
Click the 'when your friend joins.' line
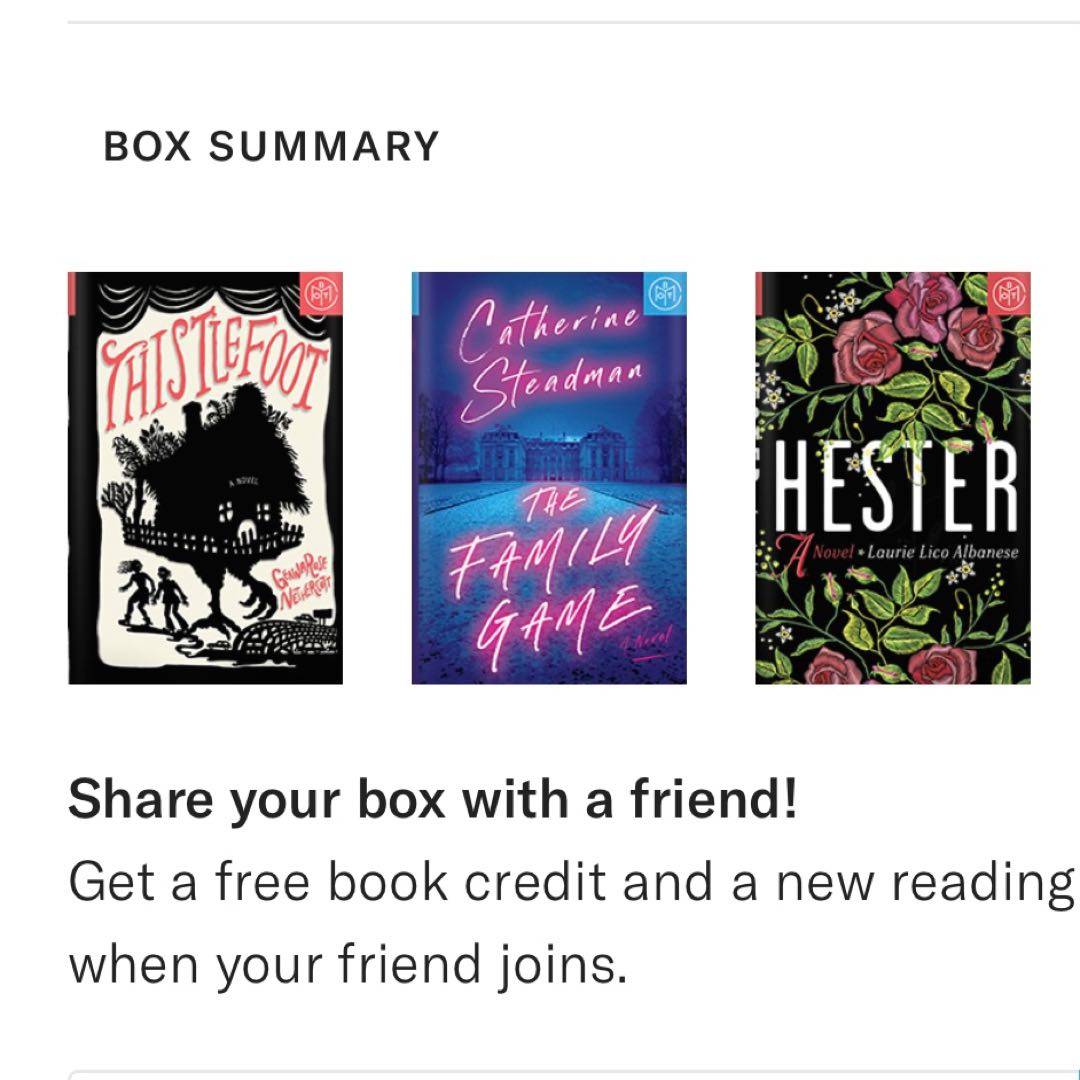[347, 965]
